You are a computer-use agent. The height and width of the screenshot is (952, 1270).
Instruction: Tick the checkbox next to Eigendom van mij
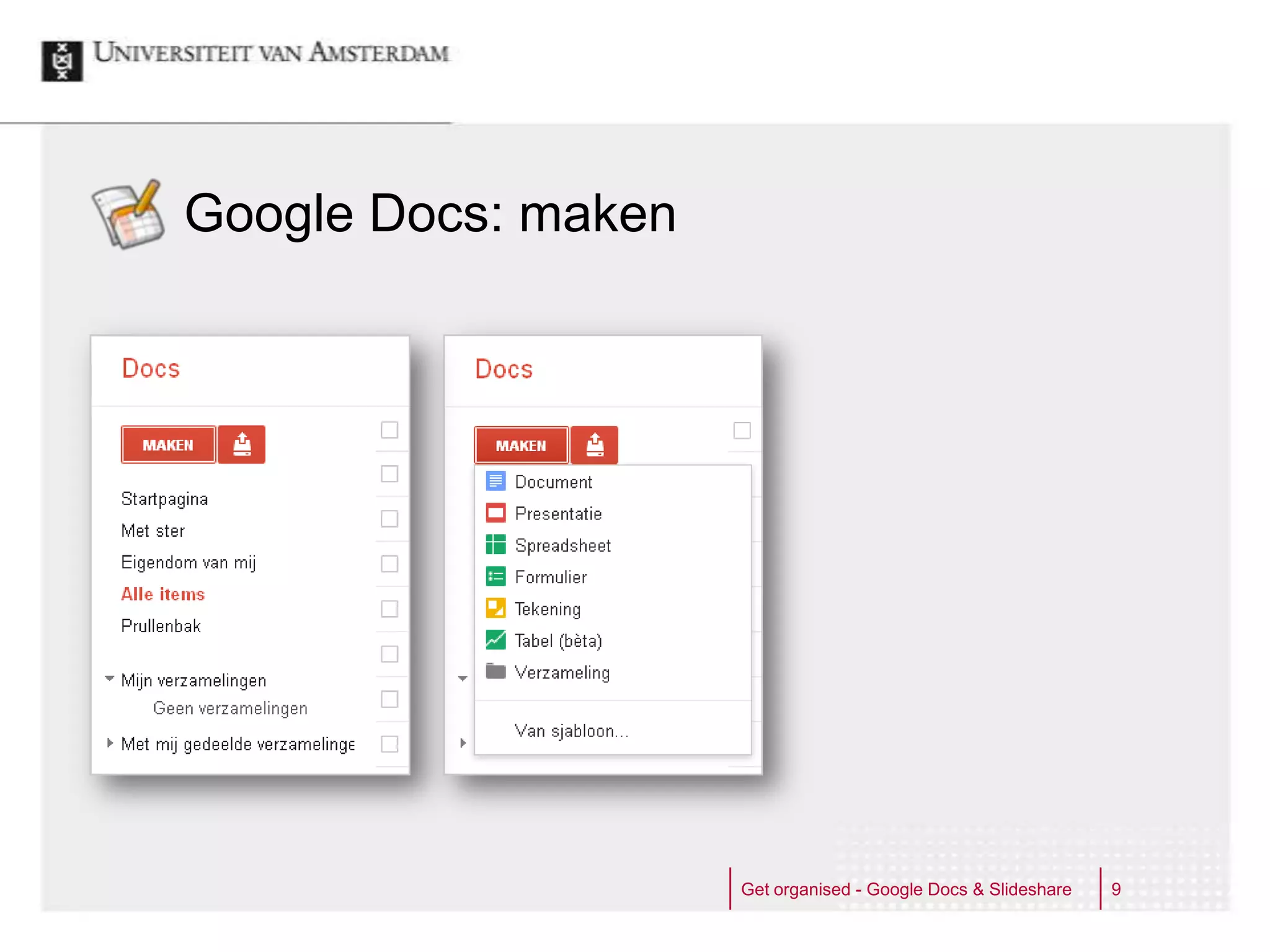(x=389, y=564)
